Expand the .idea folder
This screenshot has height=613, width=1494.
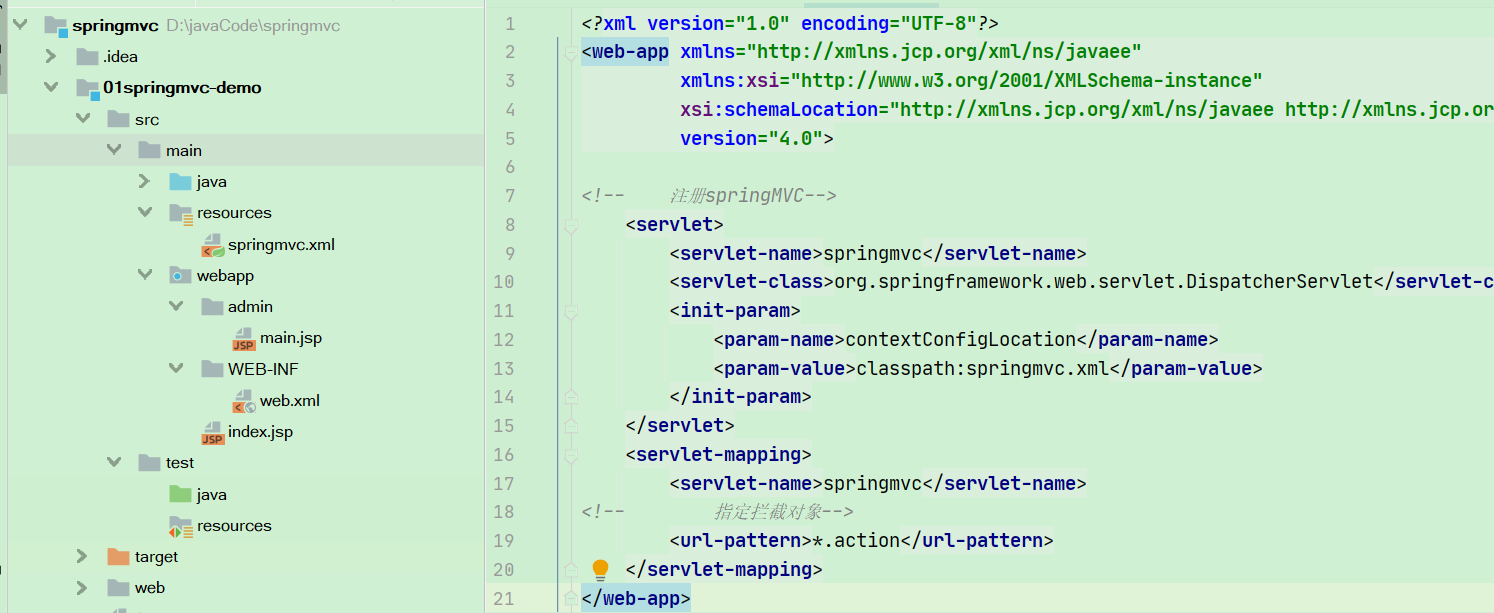point(51,57)
